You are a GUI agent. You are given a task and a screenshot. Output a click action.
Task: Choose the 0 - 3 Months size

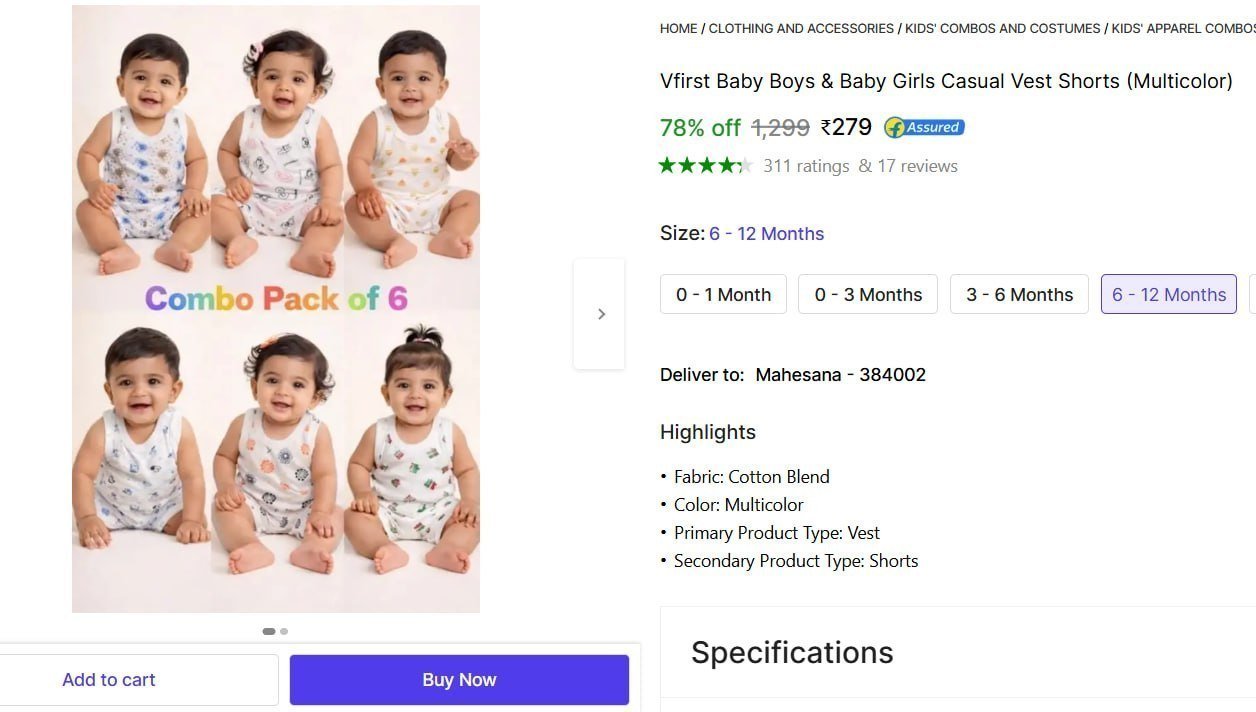(868, 294)
